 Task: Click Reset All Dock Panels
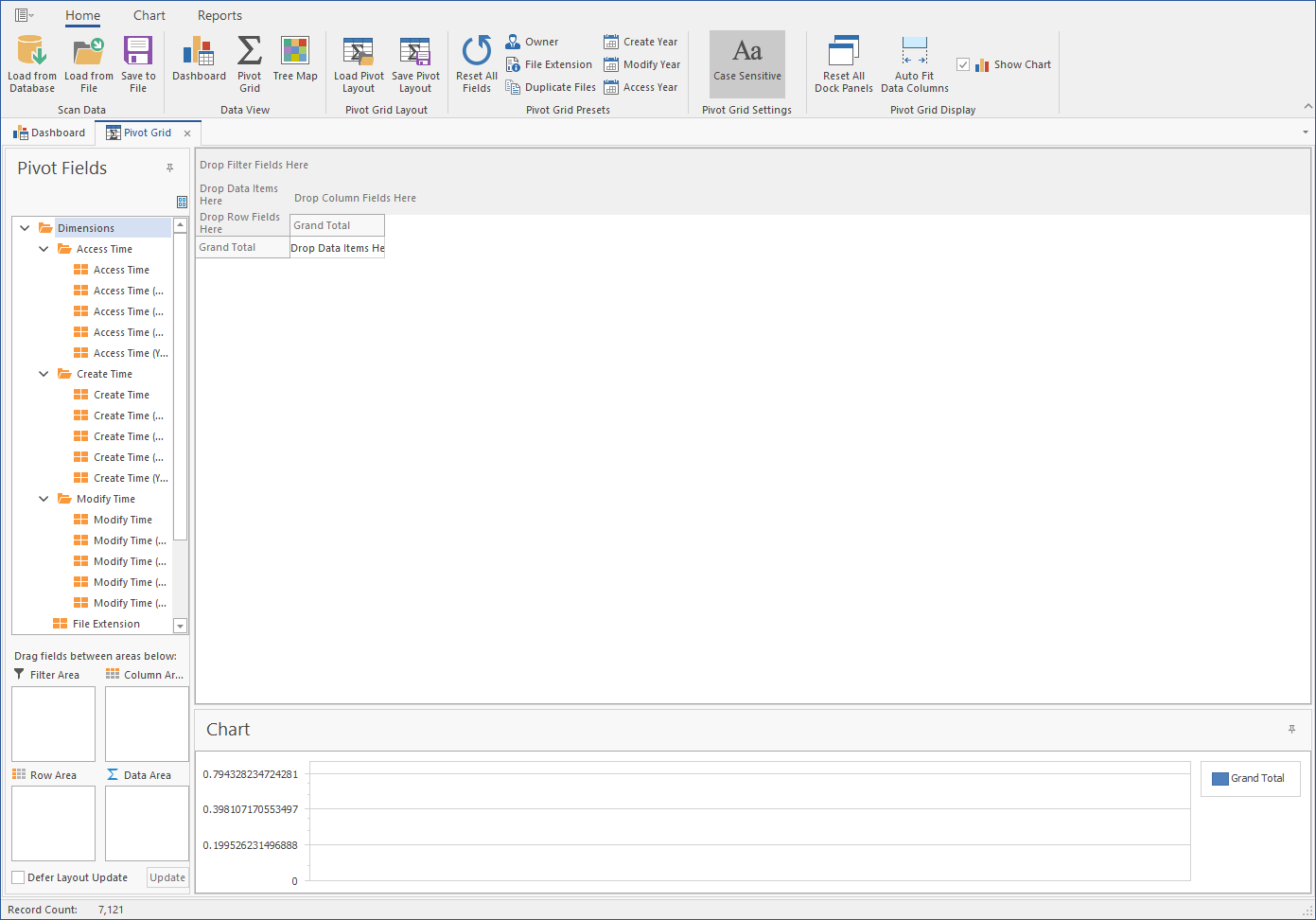point(844,64)
